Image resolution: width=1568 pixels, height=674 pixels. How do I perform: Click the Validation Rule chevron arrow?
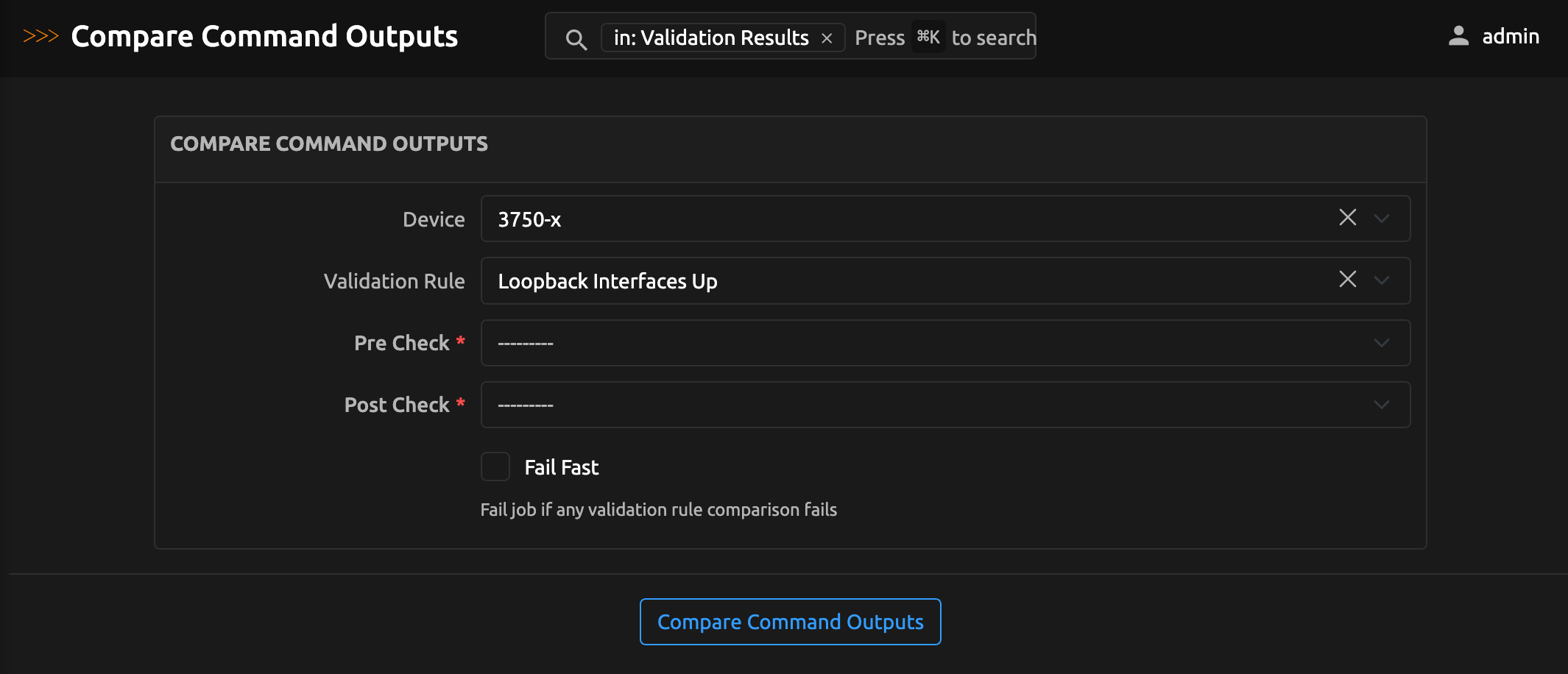click(1382, 280)
